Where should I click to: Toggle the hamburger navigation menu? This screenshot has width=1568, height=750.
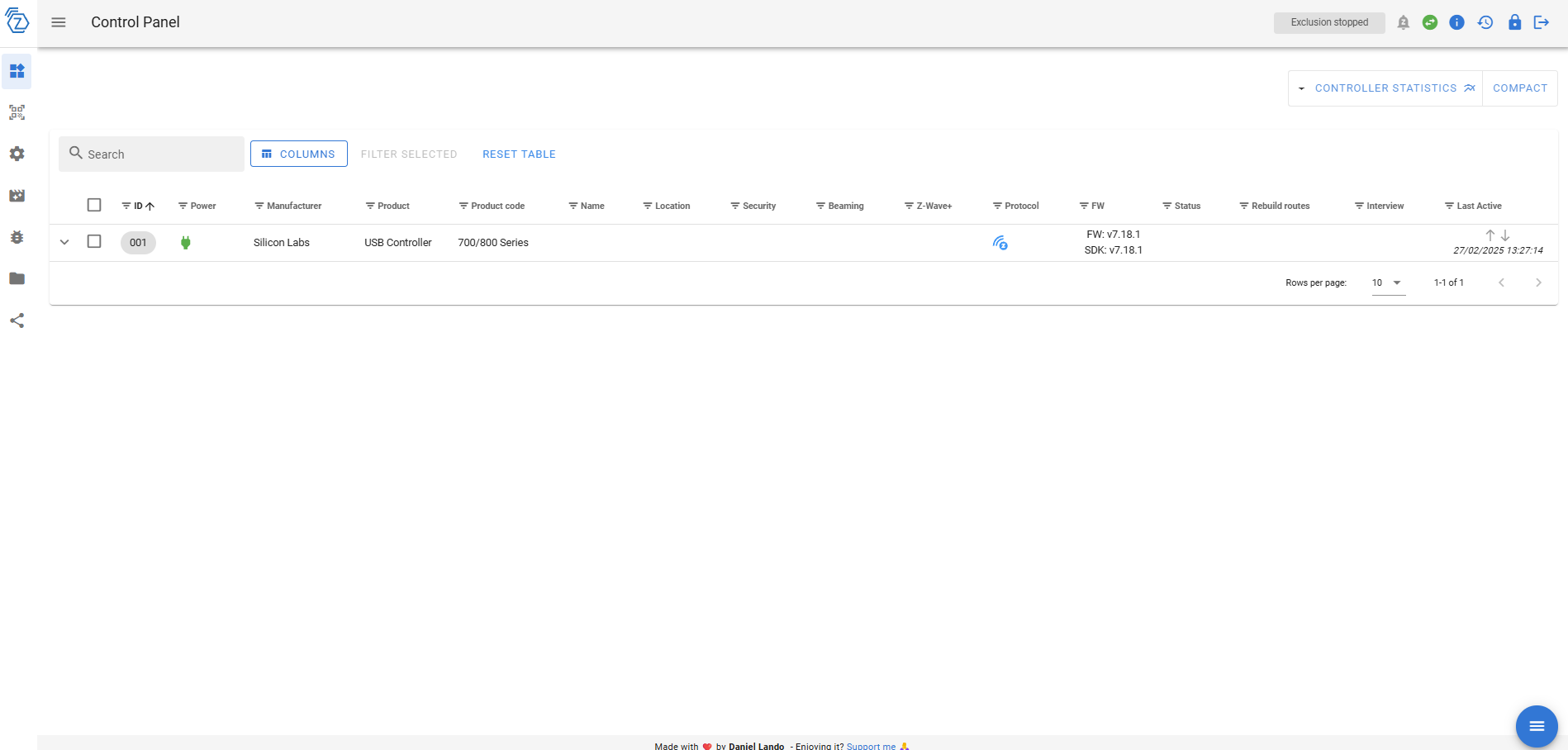click(x=59, y=22)
